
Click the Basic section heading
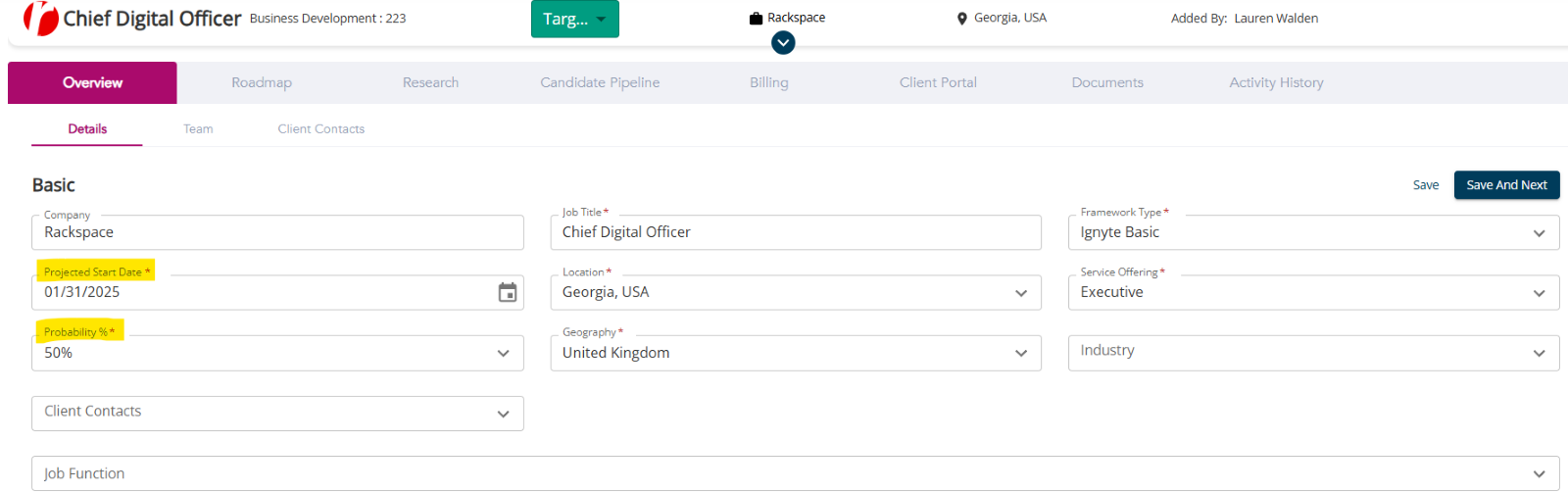click(x=54, y=185)
